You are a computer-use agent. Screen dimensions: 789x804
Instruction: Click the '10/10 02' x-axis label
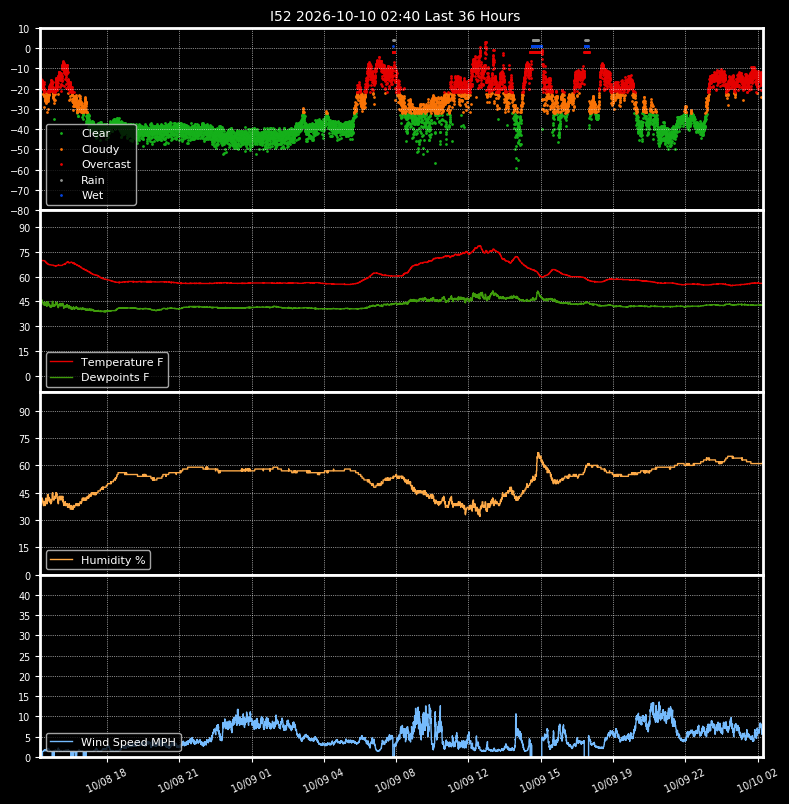tap(757, 780)
